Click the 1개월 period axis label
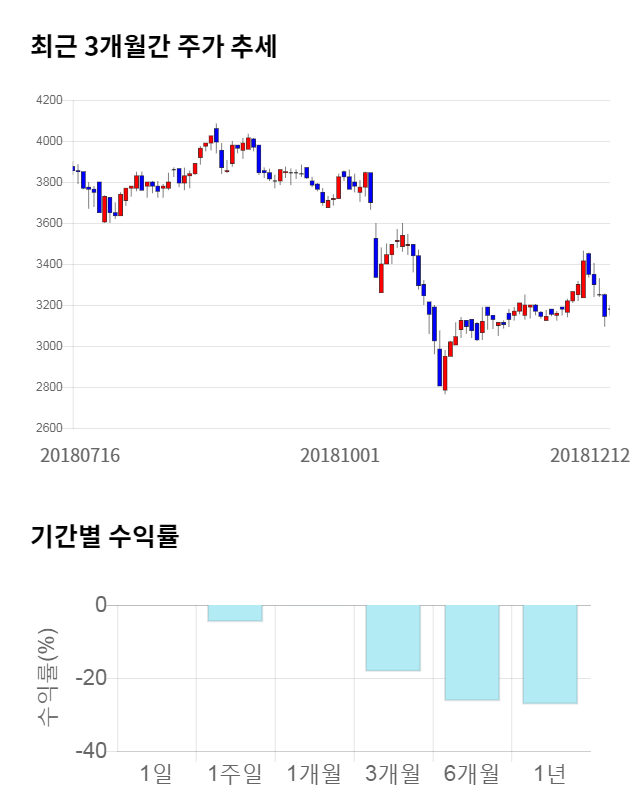 (314, 772)
